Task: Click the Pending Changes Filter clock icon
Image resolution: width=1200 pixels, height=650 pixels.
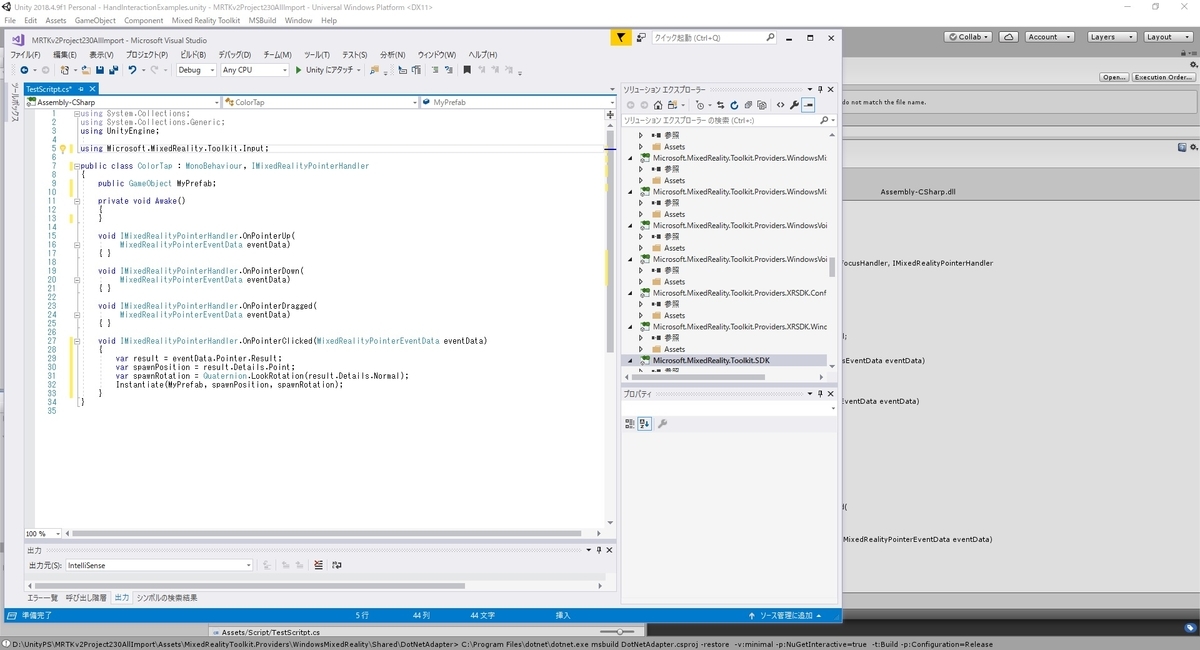Action: pyautogui.click(x=700, y=105)
